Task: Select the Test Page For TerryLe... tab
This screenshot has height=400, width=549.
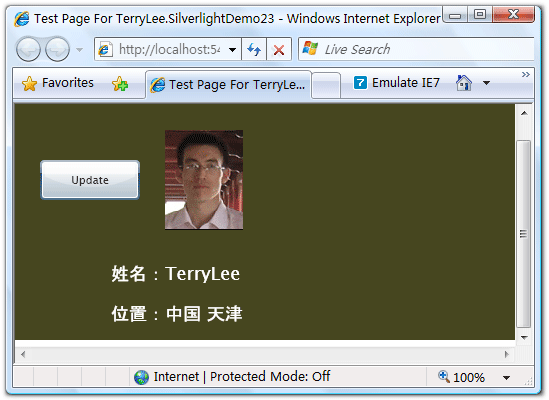Action: [x=228, y=85]
